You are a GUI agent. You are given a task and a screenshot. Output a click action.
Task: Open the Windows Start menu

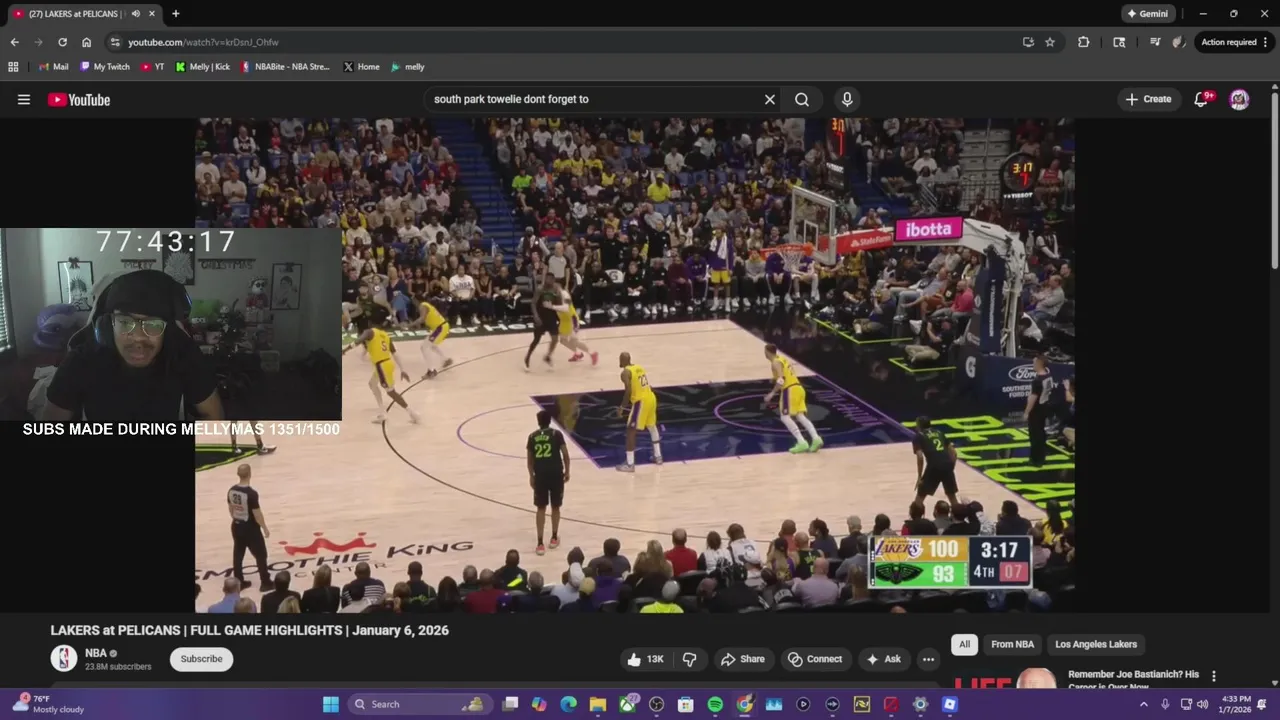pyautogui.click(x=331, y=704)
